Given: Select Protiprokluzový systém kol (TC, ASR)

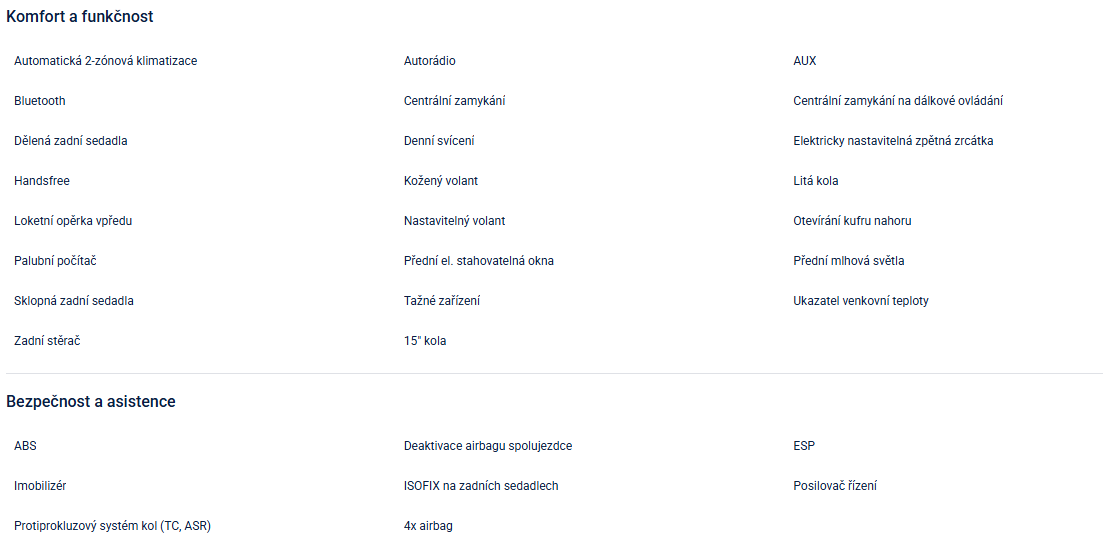Looking at the screenshot, I should pyautogui.click(x=112, y=526).
